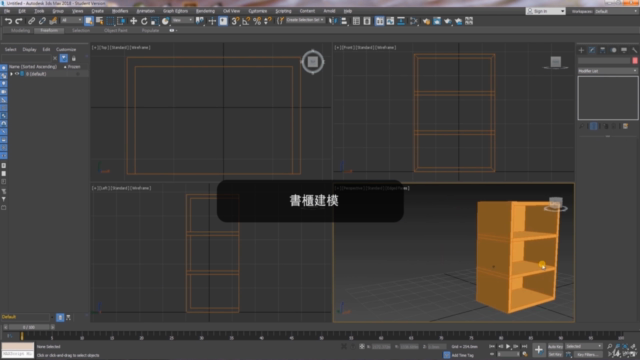This screenshot has height=360, width=640.
Task: Toggle Layer Explorer icon
Action: 367,21
